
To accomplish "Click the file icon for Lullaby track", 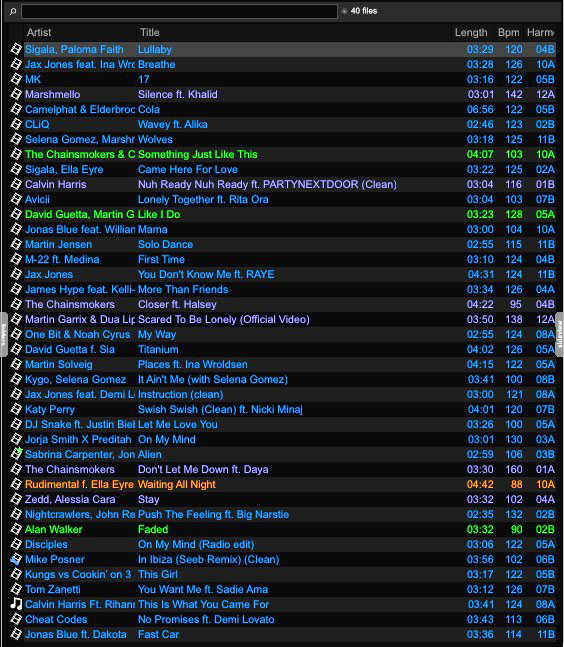I will (x=16, y=49).
